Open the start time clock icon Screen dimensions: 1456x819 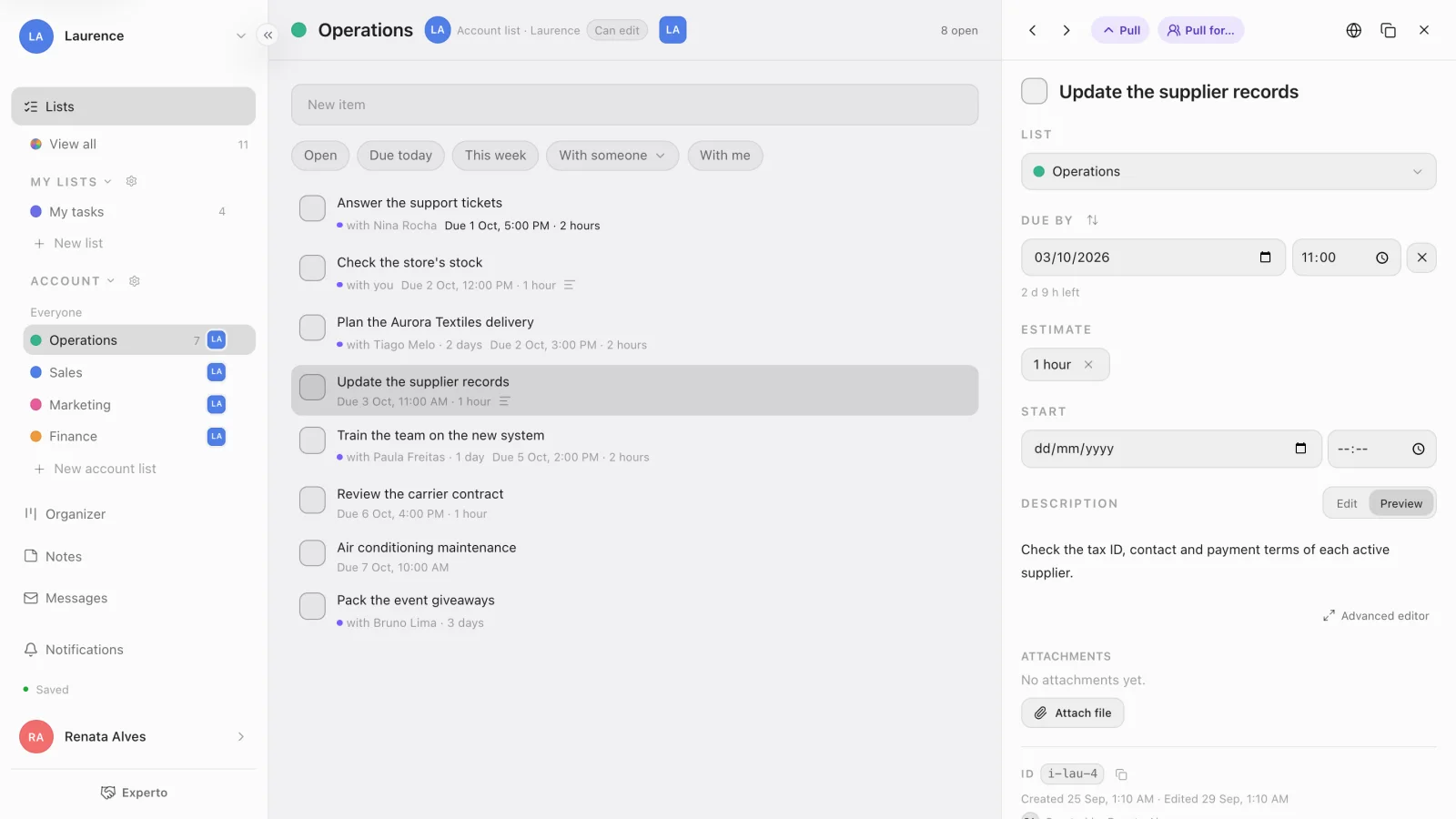point(1418,449)
